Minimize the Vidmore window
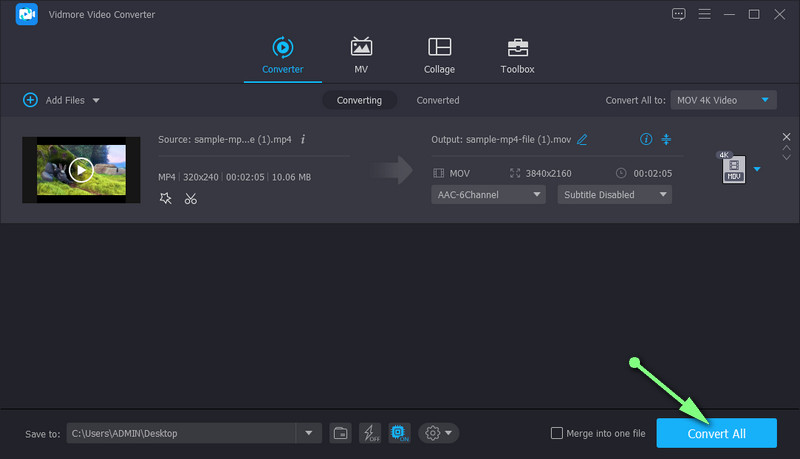The width and height of the screenshot is (800, 459). (729, 14)
